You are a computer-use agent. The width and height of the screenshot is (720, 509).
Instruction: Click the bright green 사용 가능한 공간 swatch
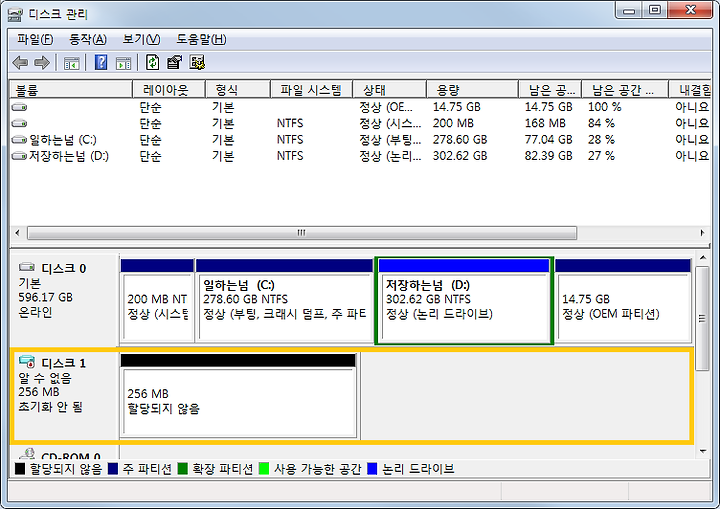coord(264,469)
